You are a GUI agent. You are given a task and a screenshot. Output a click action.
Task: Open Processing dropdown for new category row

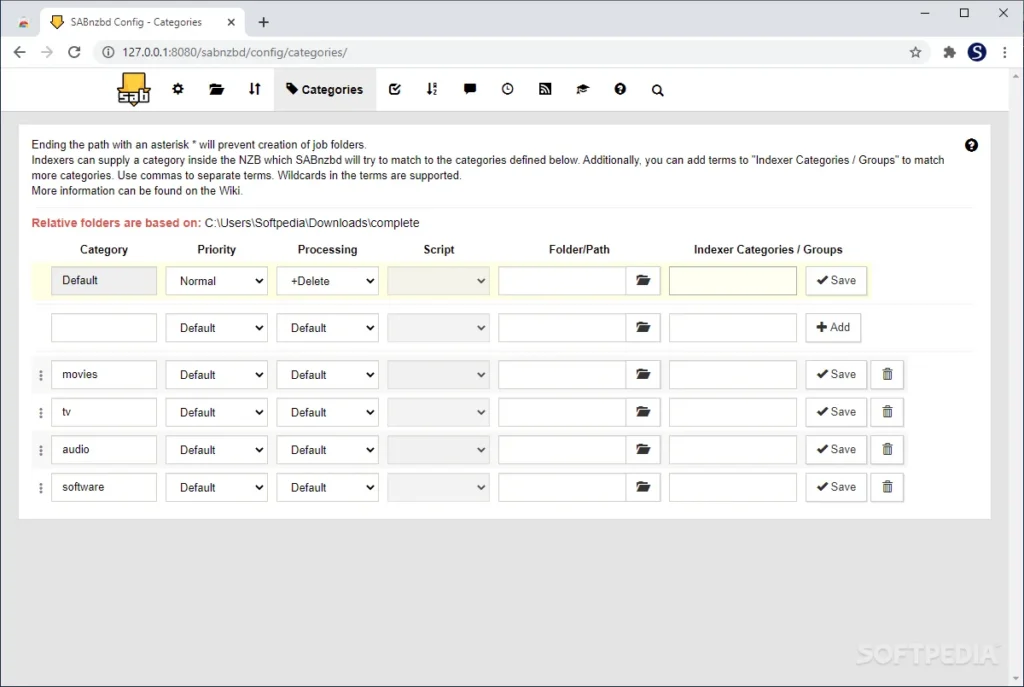click(x=327, y=328)
